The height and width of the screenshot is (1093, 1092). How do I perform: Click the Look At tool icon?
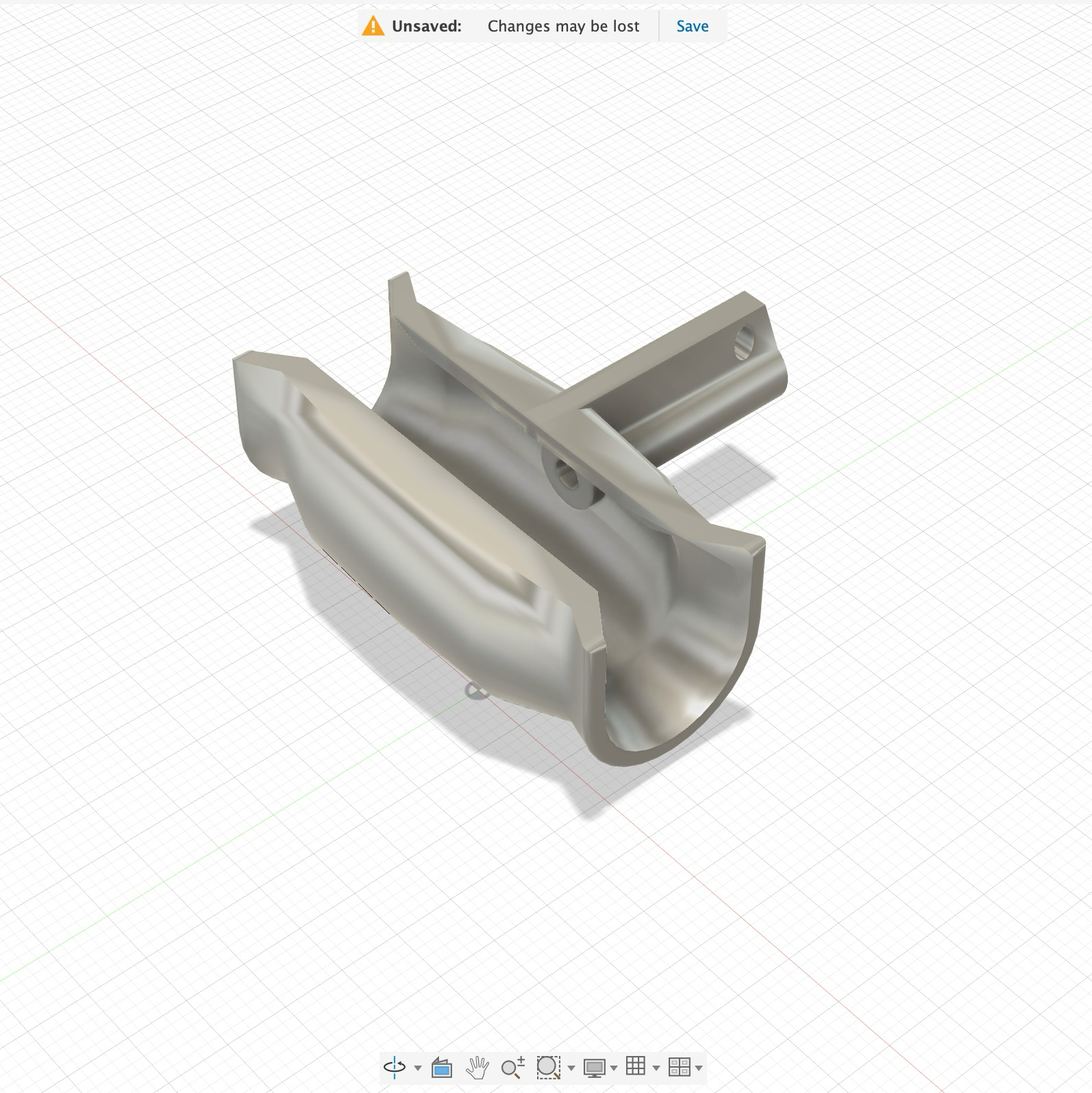[x=442, y=1067]
